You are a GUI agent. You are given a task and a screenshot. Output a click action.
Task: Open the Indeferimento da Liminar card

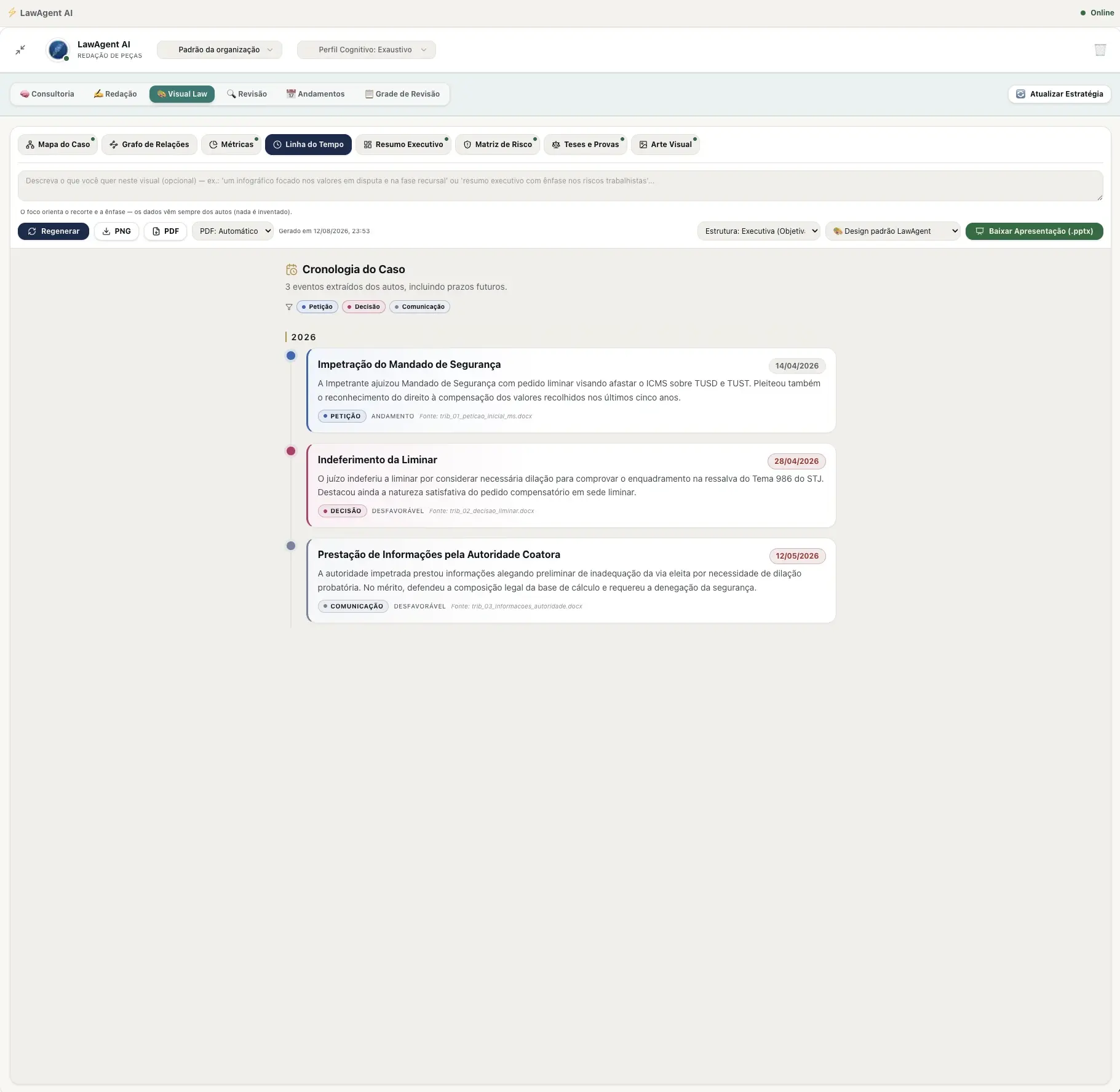pos(571,485)
